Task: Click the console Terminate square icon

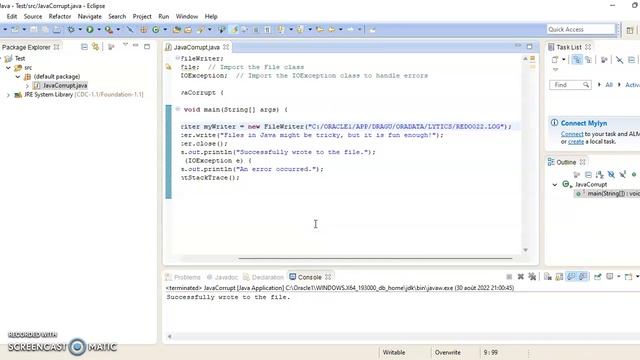Action: pos(509,277)
